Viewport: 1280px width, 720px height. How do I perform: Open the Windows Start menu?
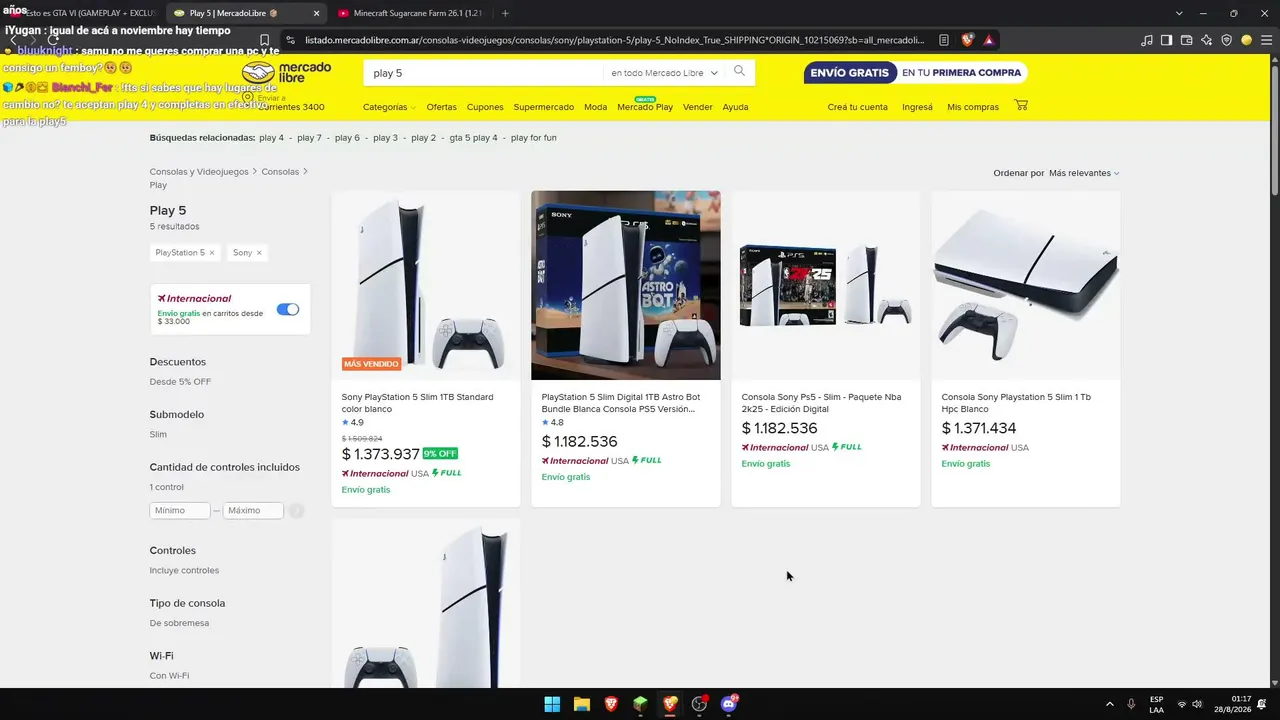click(x=552, y=704)
